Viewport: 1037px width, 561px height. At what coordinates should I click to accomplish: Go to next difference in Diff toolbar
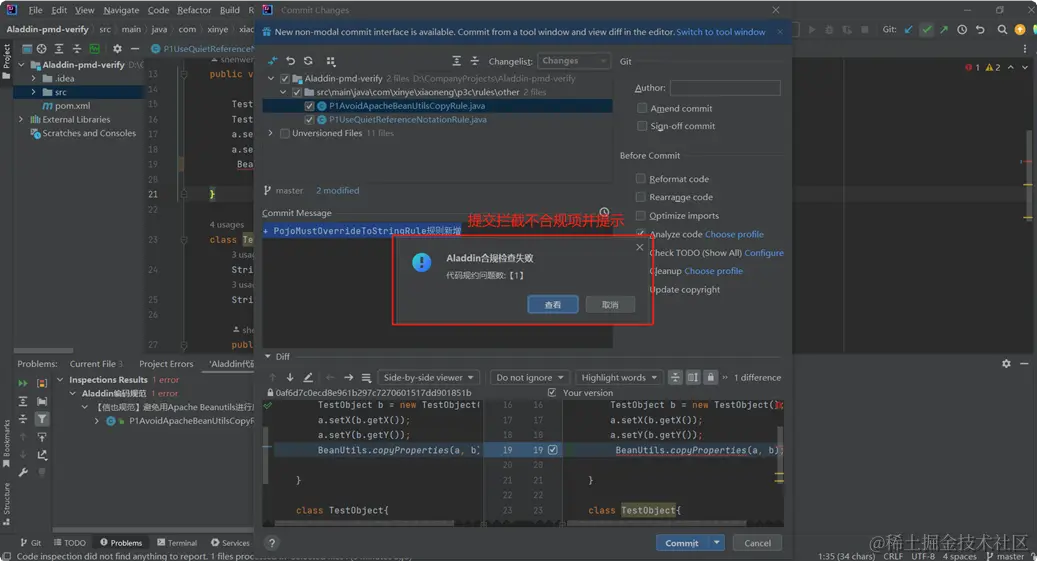point(290,377)
